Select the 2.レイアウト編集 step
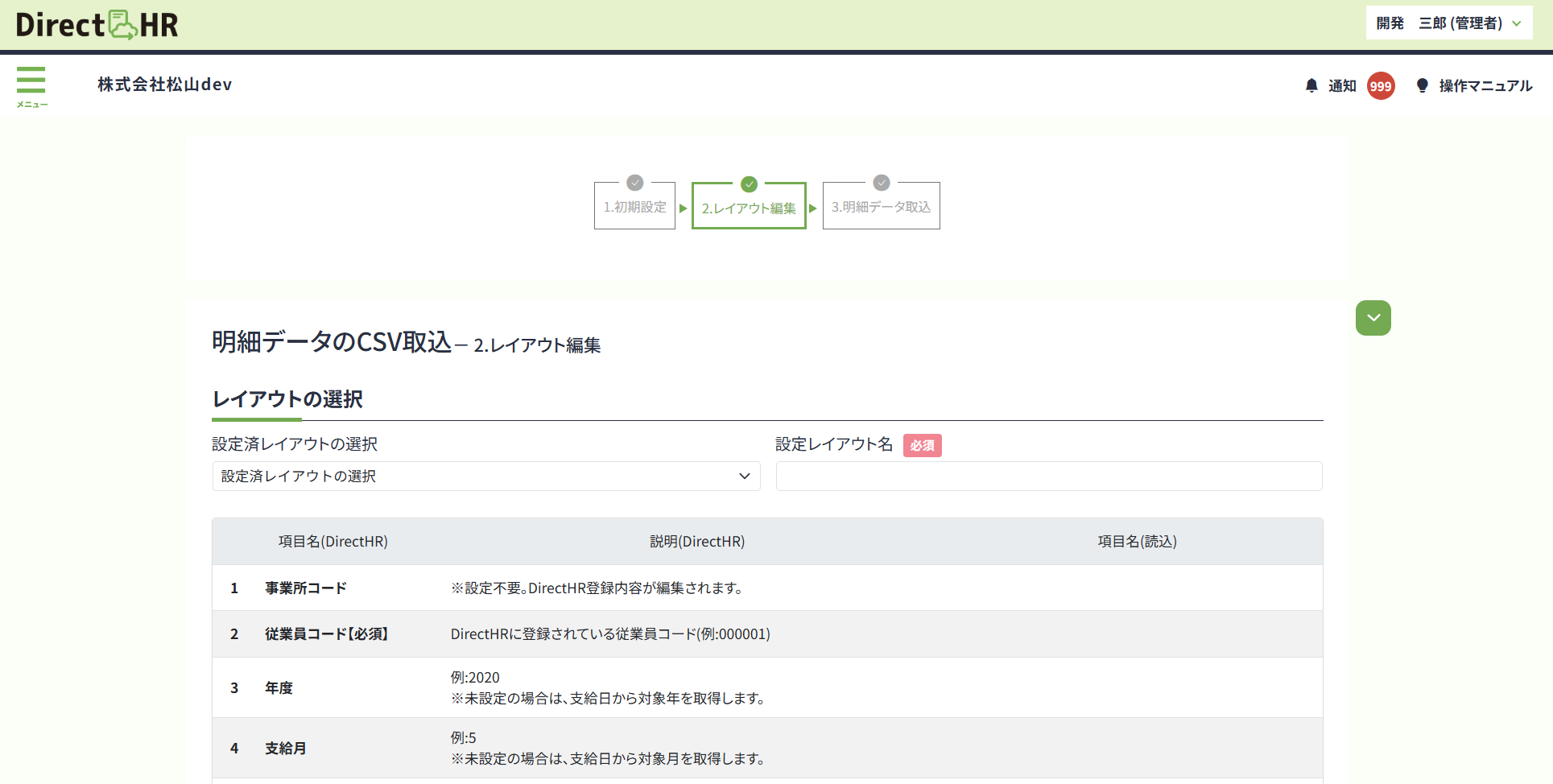This screenshot has width=1553, height=784. pos(749,208)
